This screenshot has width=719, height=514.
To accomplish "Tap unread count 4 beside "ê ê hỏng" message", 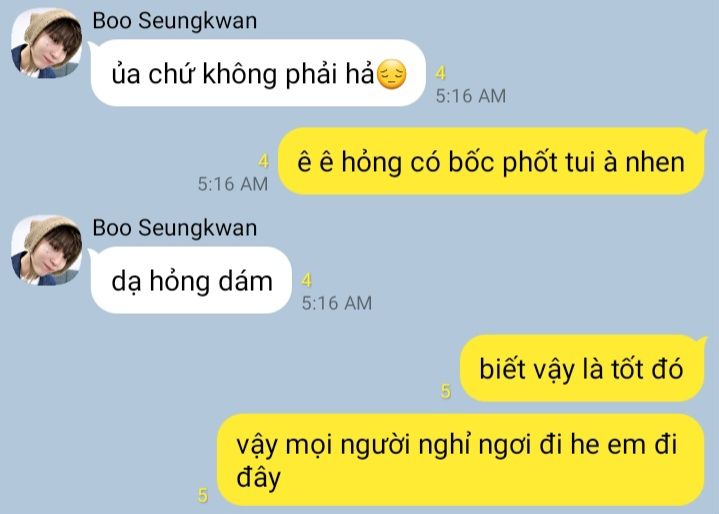I will click(263, 161).
